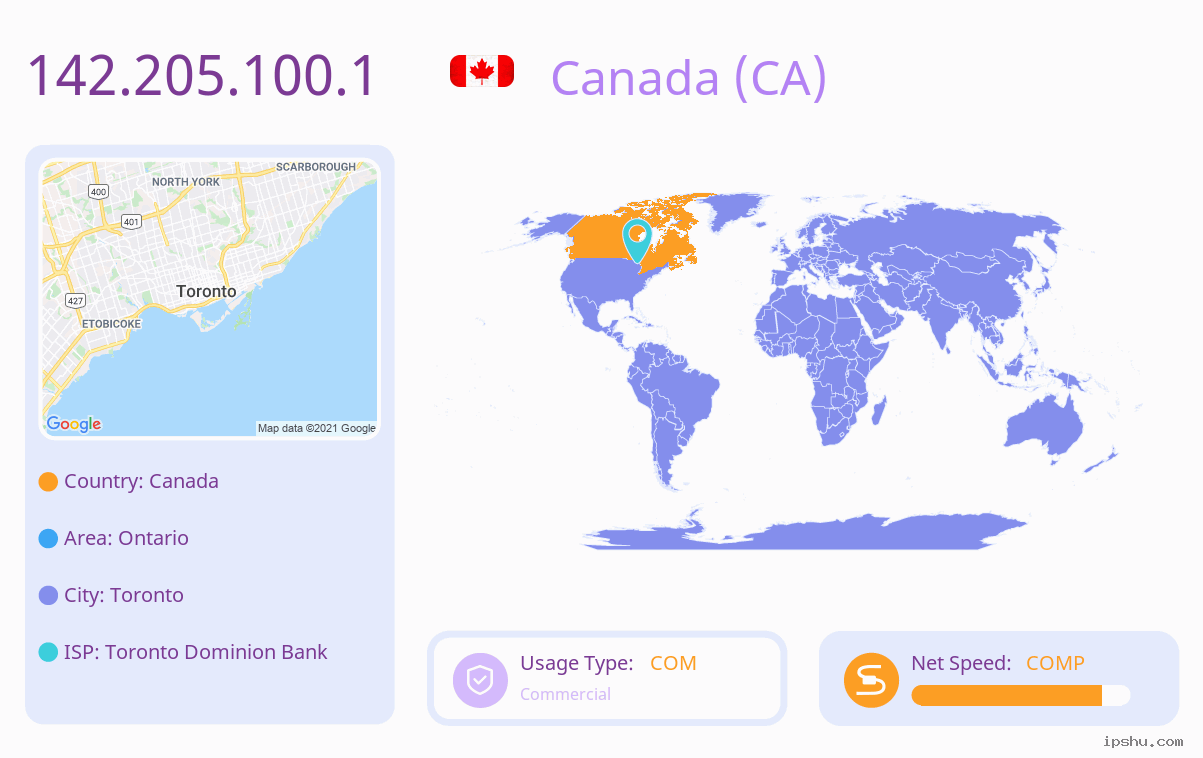Viewport: 1203px width, 758px height.
Task: Click the ipshu.com watermark link
Action: 1143,742
